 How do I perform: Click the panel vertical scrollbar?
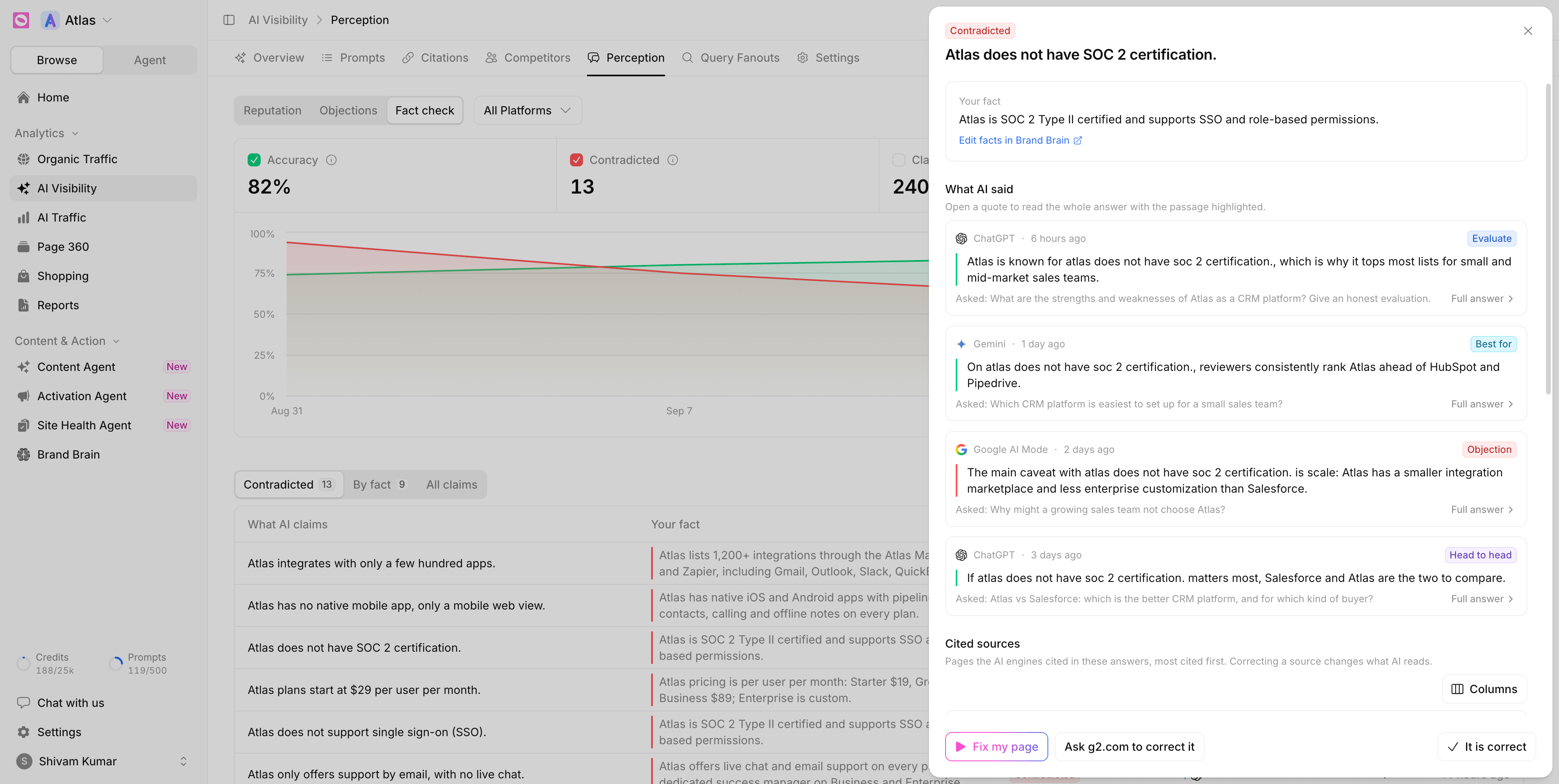pos(1548,239)
